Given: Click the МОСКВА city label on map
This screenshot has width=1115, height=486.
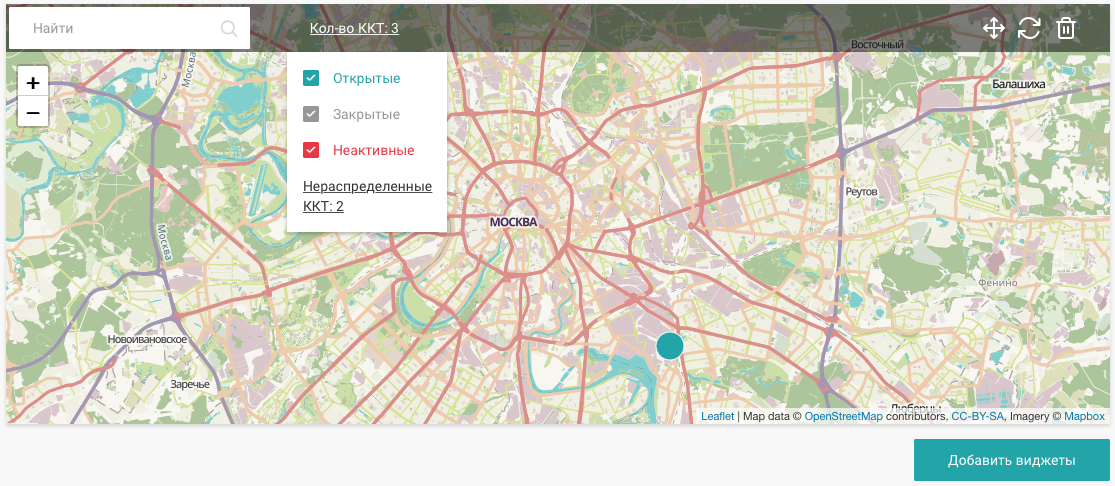Looking at the screenshot, I should 513,222.
